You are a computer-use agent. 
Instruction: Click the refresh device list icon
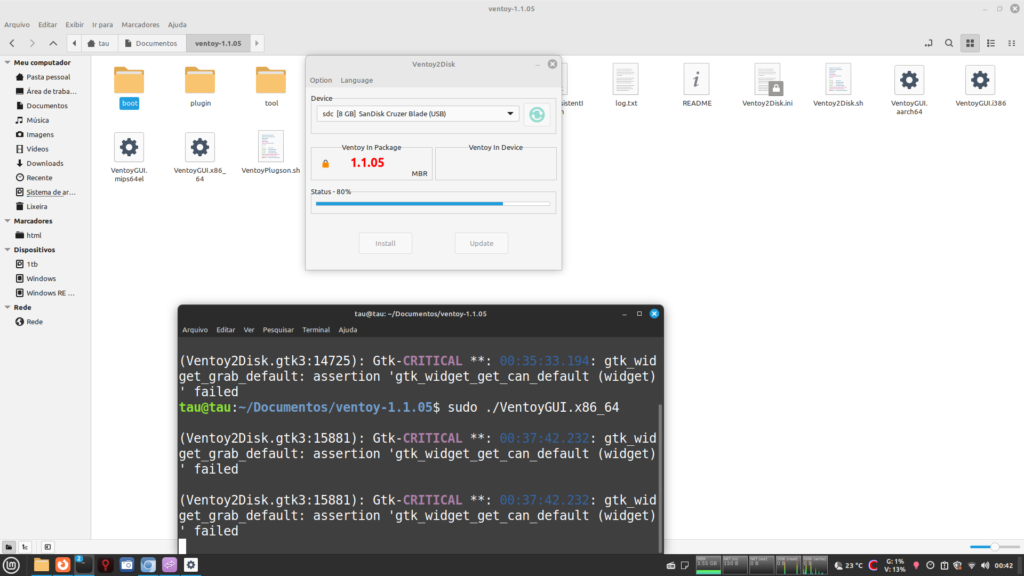click(537, 114)
